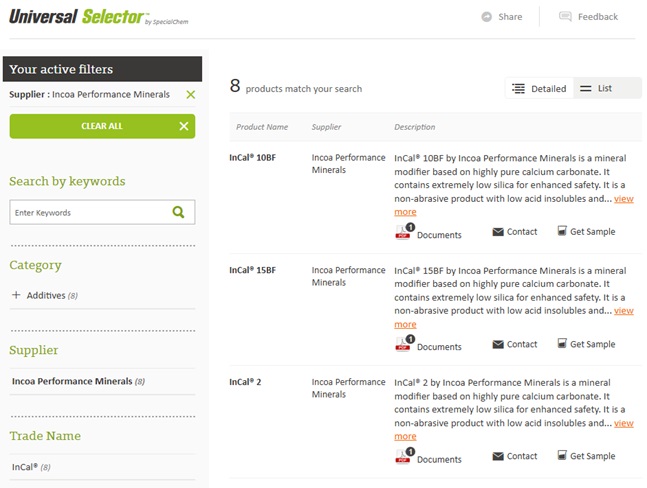Click the Enter Keywords search field
Viewport: 647px width, 488px height.
(x=91, y=212)
